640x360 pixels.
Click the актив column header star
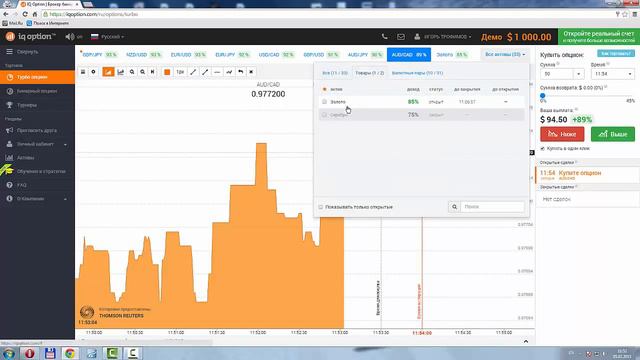pyautogui.click(x=324, y=89)
